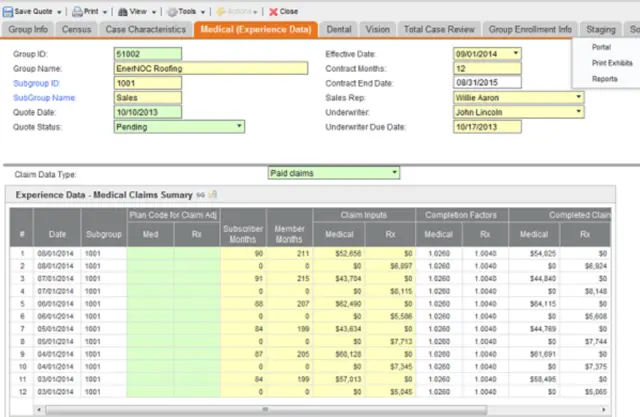Viewport: 640px width, 417px height.
Task: Click the Contract End Date field
Action: pos(487,82)
